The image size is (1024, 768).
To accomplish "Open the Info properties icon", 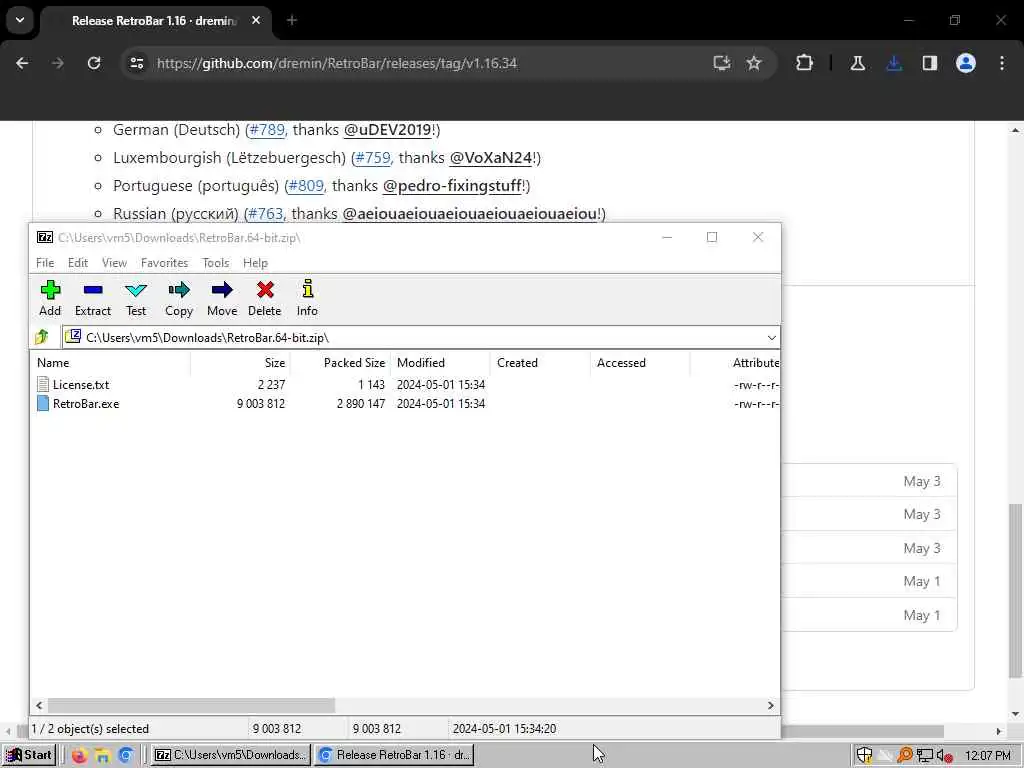I will coord(307,298).
